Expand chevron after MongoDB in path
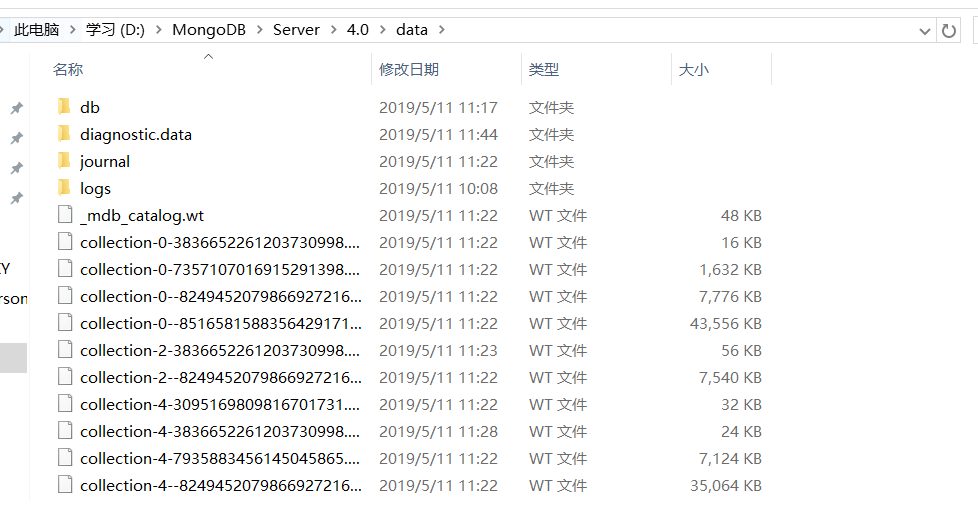 (x=259, y=29)
